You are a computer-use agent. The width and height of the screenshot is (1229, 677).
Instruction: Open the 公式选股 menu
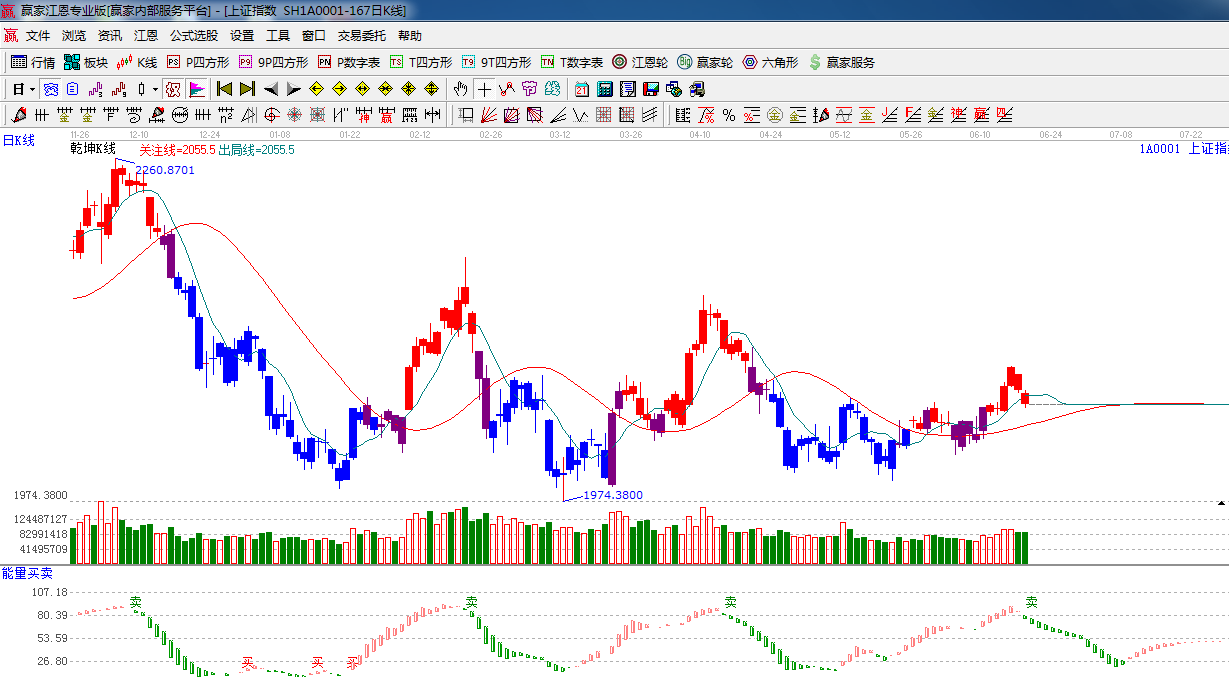tap(193, 35)
